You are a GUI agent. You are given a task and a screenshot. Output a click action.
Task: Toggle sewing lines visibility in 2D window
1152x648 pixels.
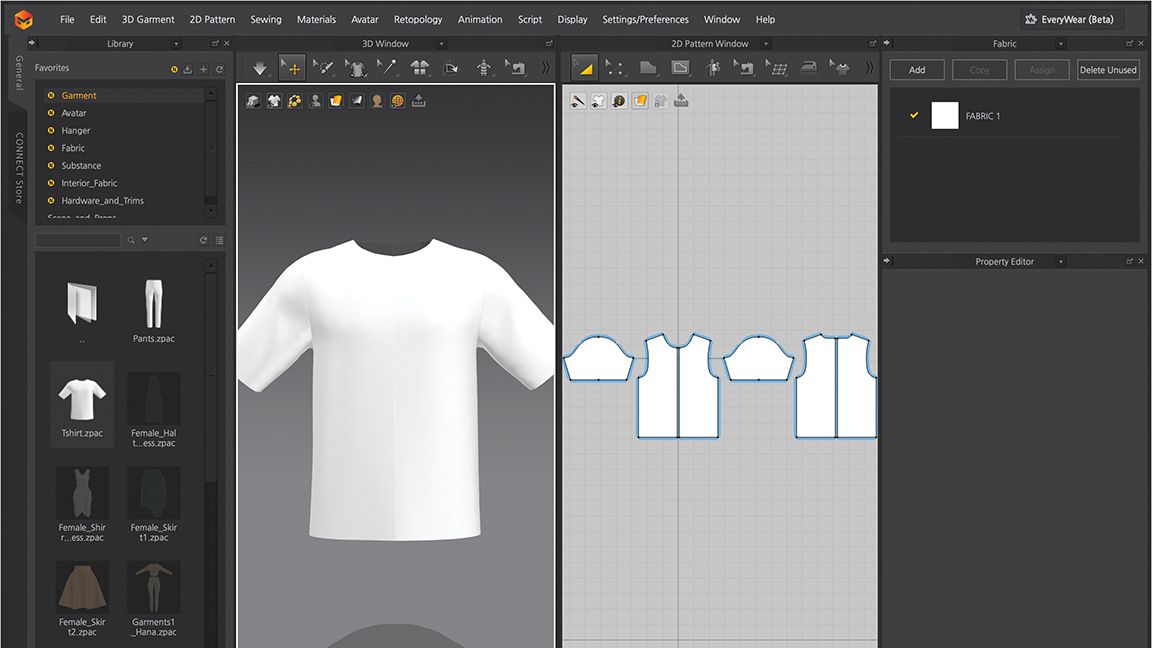pos(577,101)
